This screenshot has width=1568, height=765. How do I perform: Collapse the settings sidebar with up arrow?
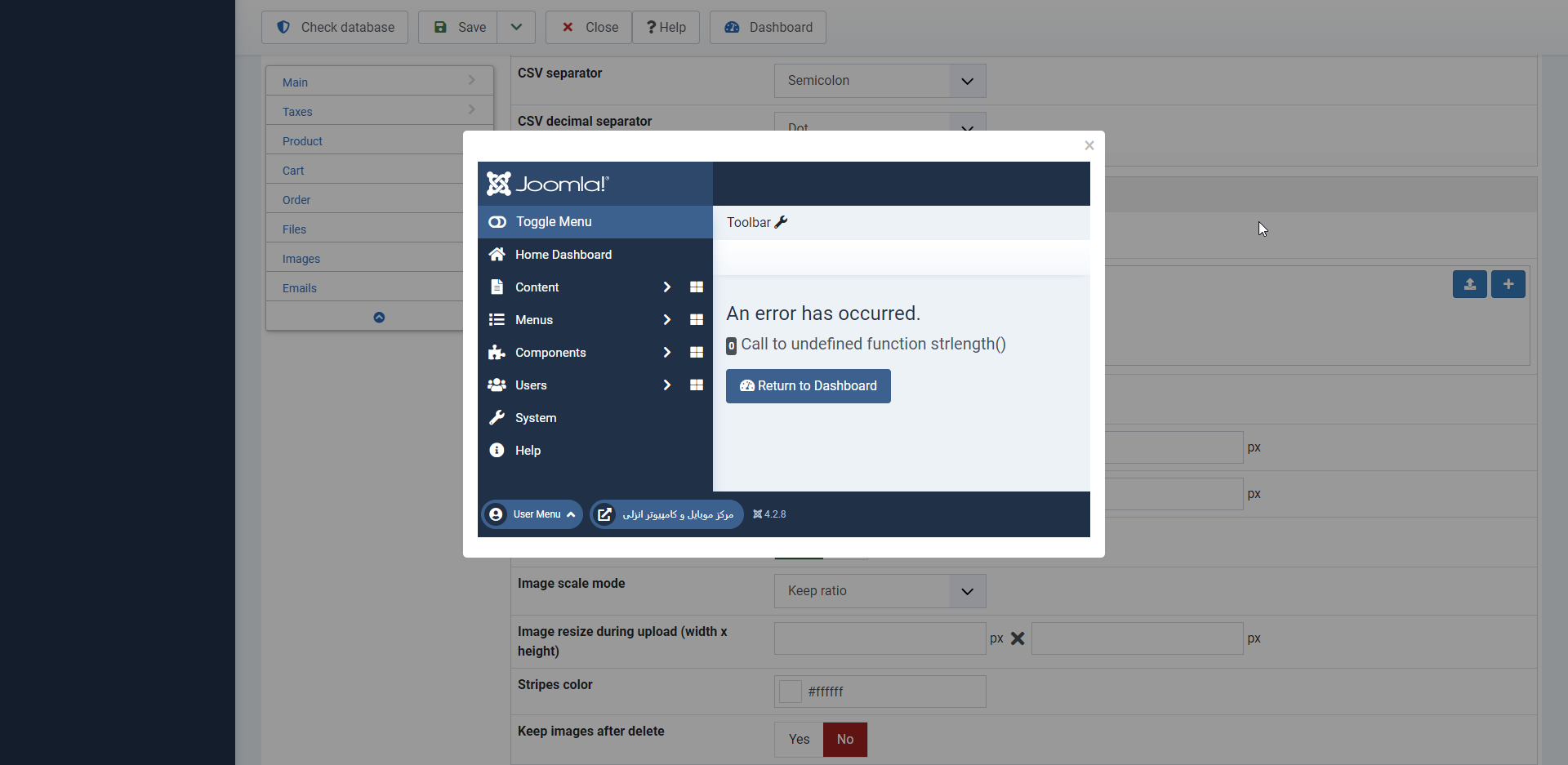point(379,317)
